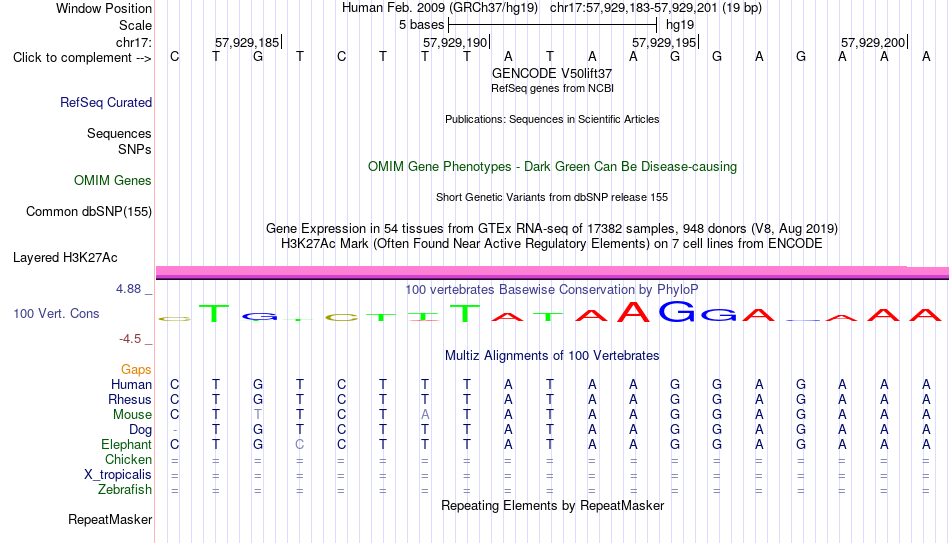Image resolution: width=950 pixels, height=543 pixels.
Task: Click the 'RefSeq genes from NCBI' title
Action: 553,88
